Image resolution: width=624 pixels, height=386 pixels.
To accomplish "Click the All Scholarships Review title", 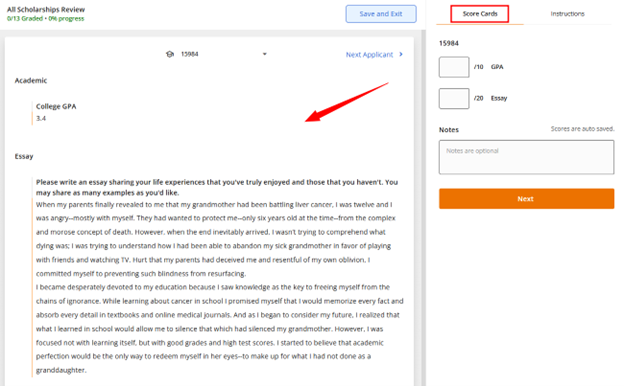I will click(x=46, y=10).
